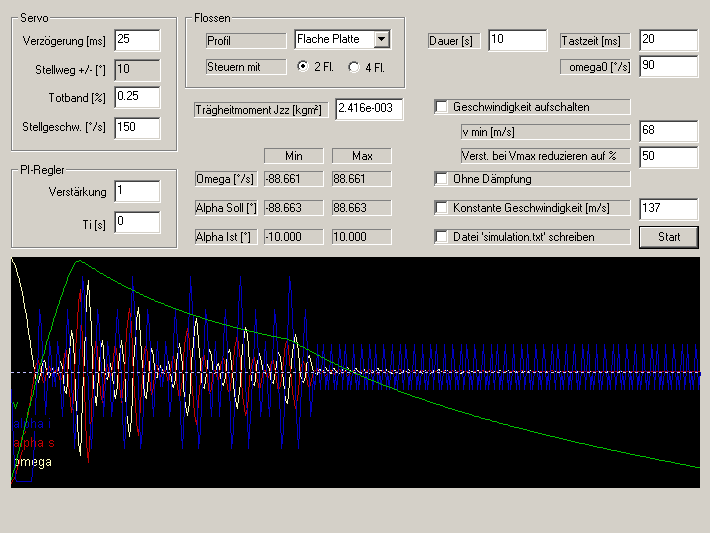
Task: Toggle the 'Ohne Dämpfung' checkbox
Action: click(x=442, y=179)
